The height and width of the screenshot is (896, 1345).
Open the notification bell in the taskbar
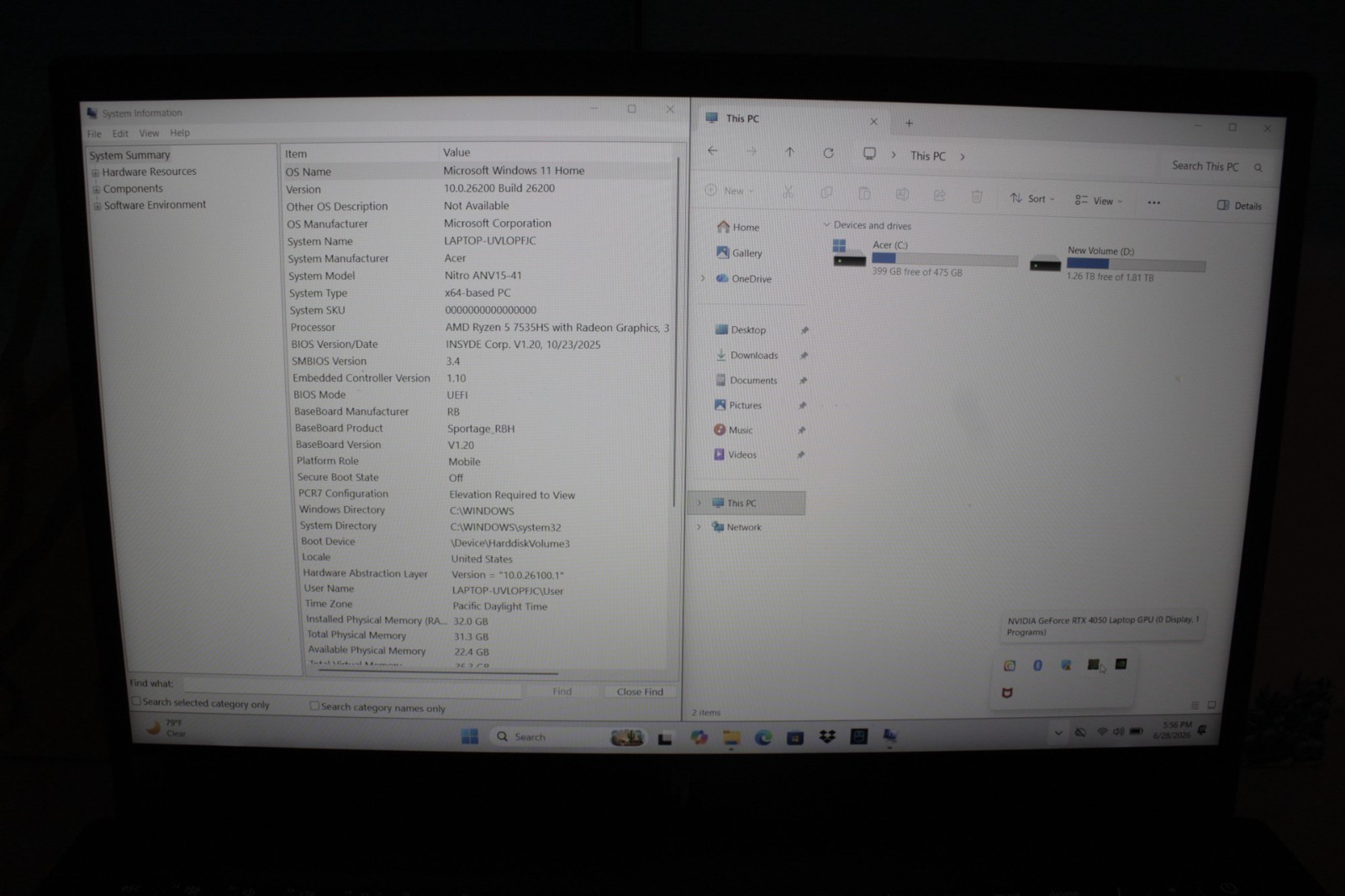1202,730
